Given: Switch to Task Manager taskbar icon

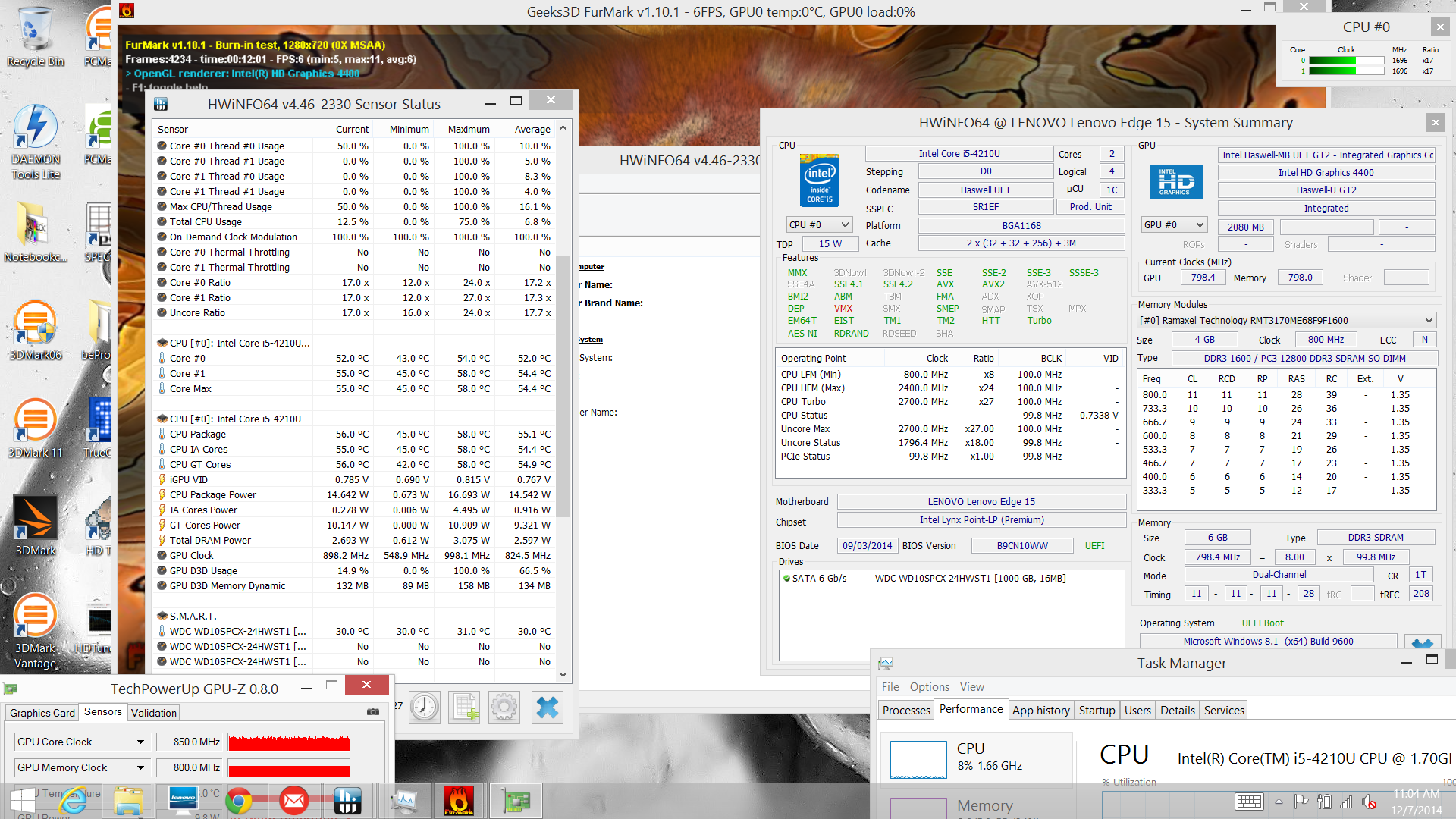Looking at the screenshot, I should [x=403, y=801].
